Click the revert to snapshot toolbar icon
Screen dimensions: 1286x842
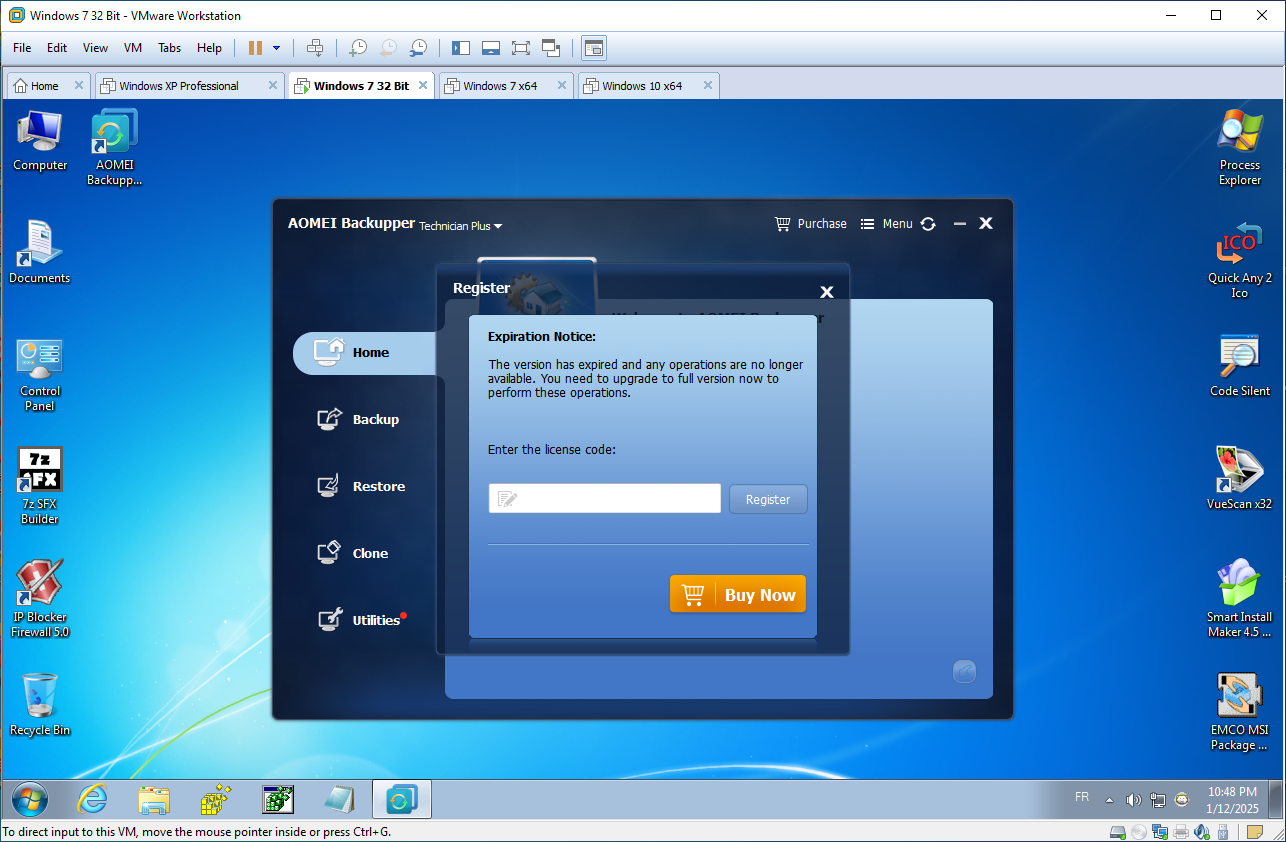tap(388, 48)
